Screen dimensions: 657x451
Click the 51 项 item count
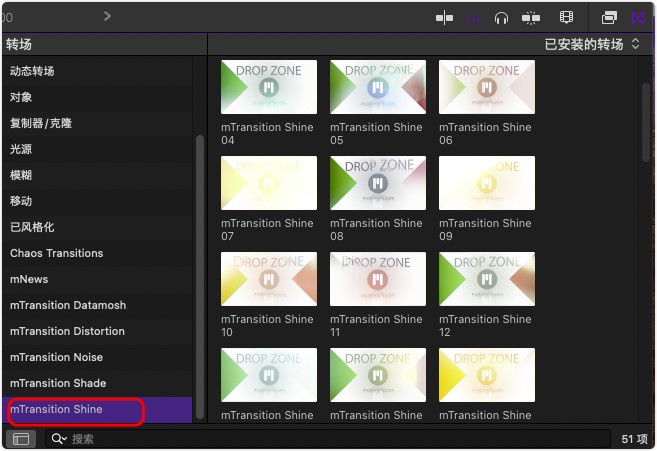(x=634, y=439)
